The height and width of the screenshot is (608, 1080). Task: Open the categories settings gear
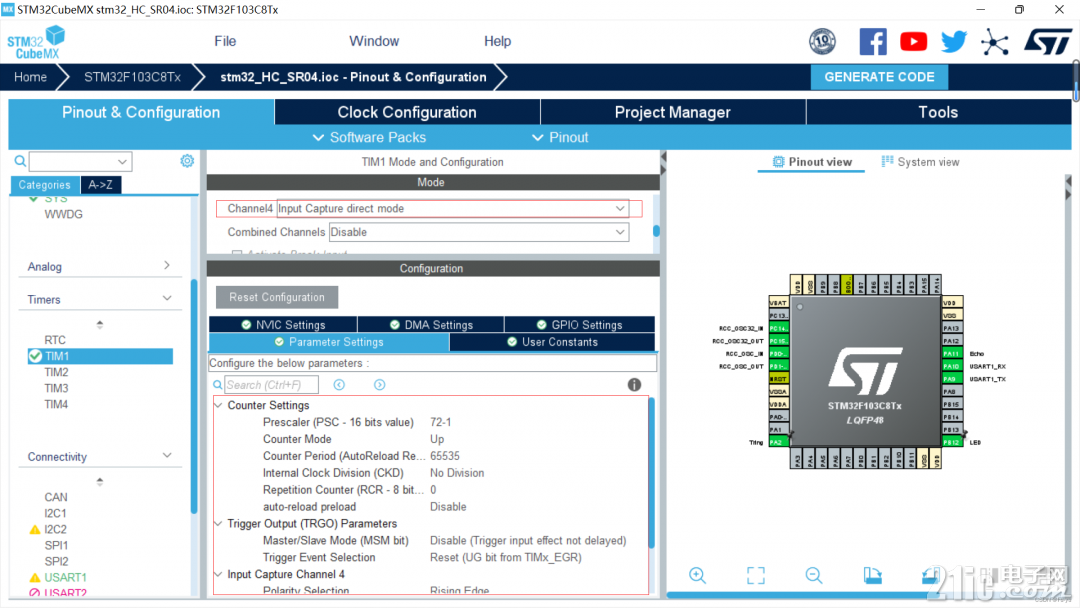pos(187,161)
